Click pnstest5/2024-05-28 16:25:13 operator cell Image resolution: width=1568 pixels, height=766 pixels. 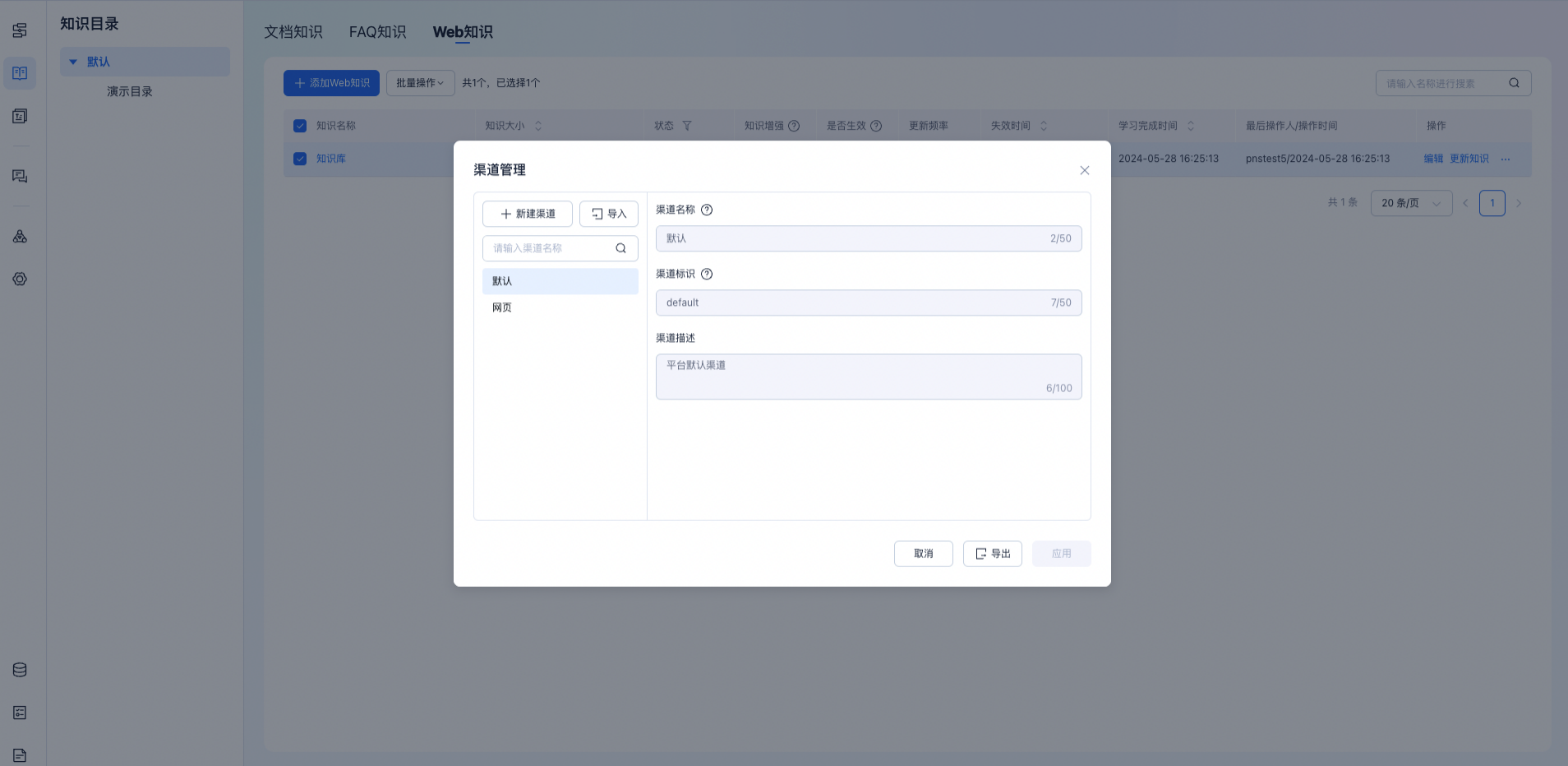click(1317, 159)
